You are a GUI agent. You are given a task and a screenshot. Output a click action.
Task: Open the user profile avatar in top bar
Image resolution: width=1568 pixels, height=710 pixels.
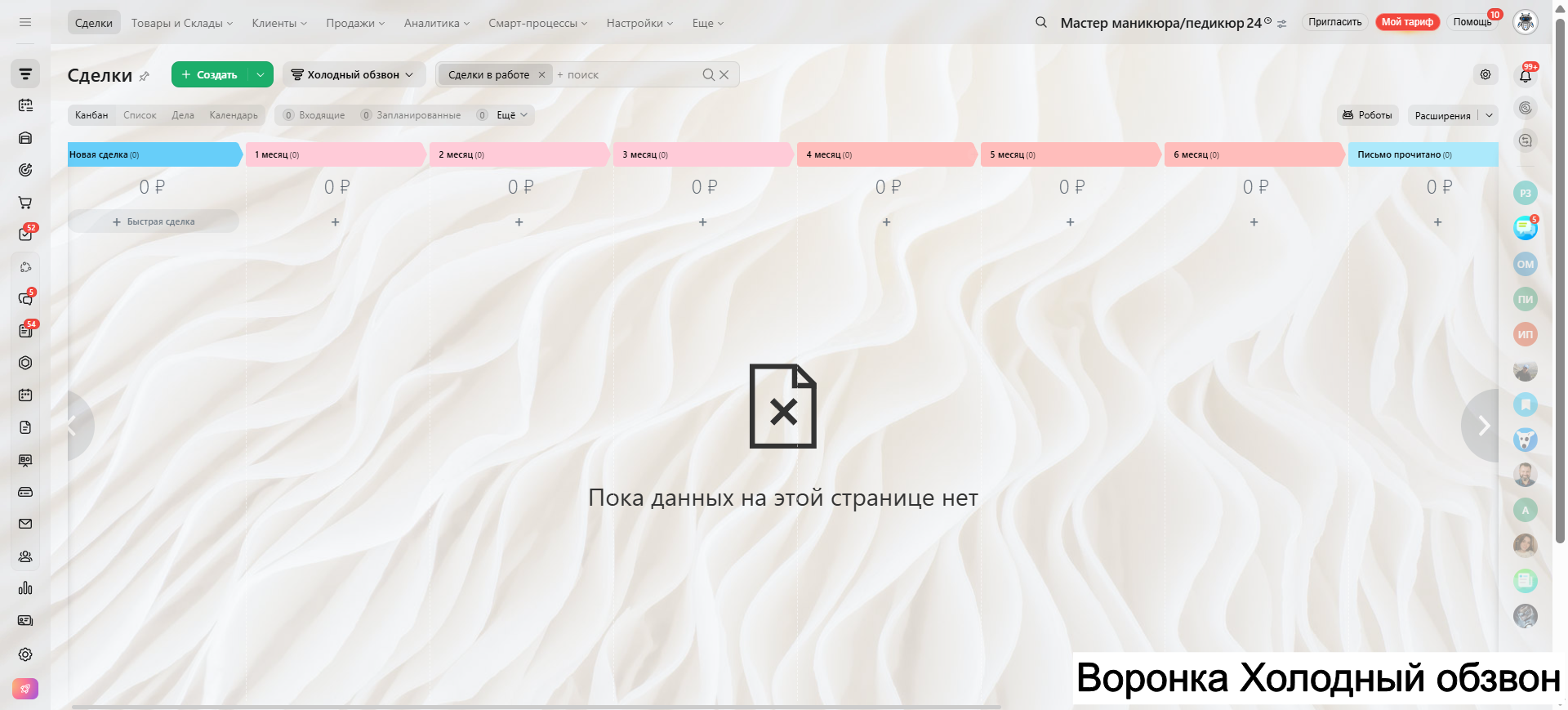coord(1526,22)
